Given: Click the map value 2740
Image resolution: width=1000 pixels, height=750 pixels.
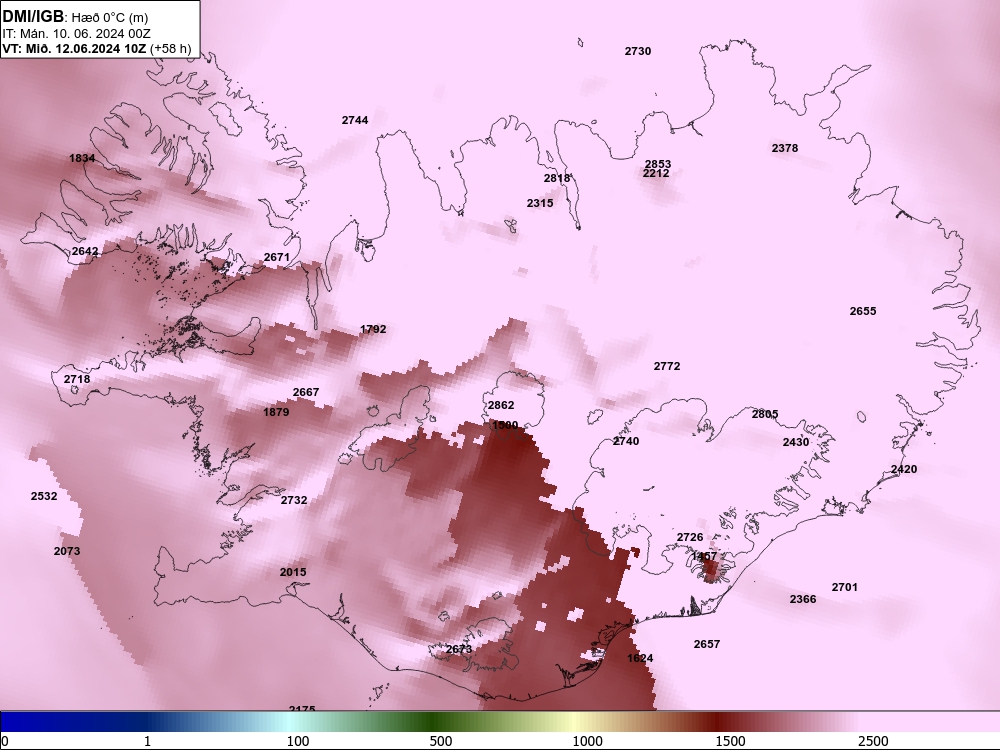Looking at the screenshot, I should pyautogui.click(x=626, y=441).
